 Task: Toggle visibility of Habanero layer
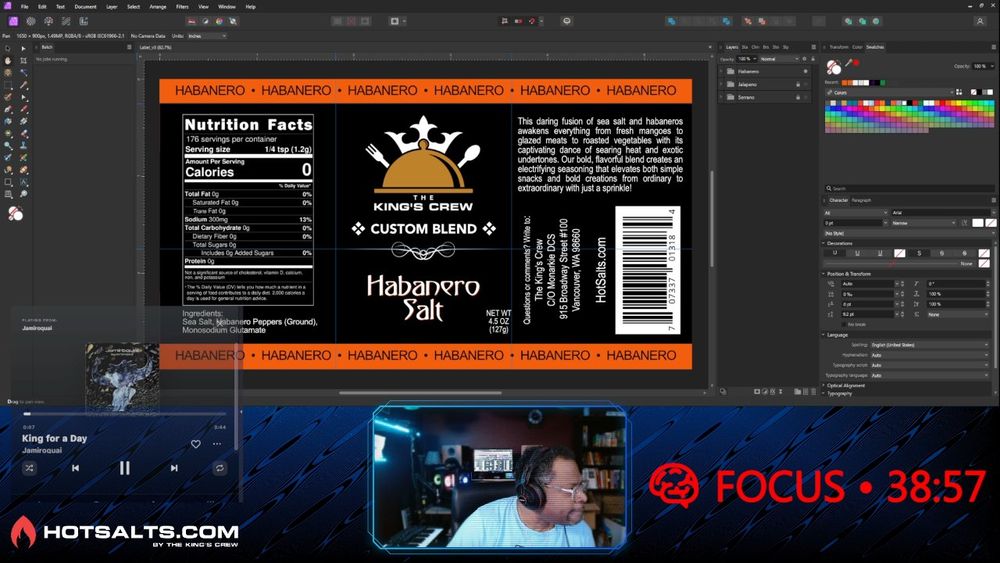[805, 71]
